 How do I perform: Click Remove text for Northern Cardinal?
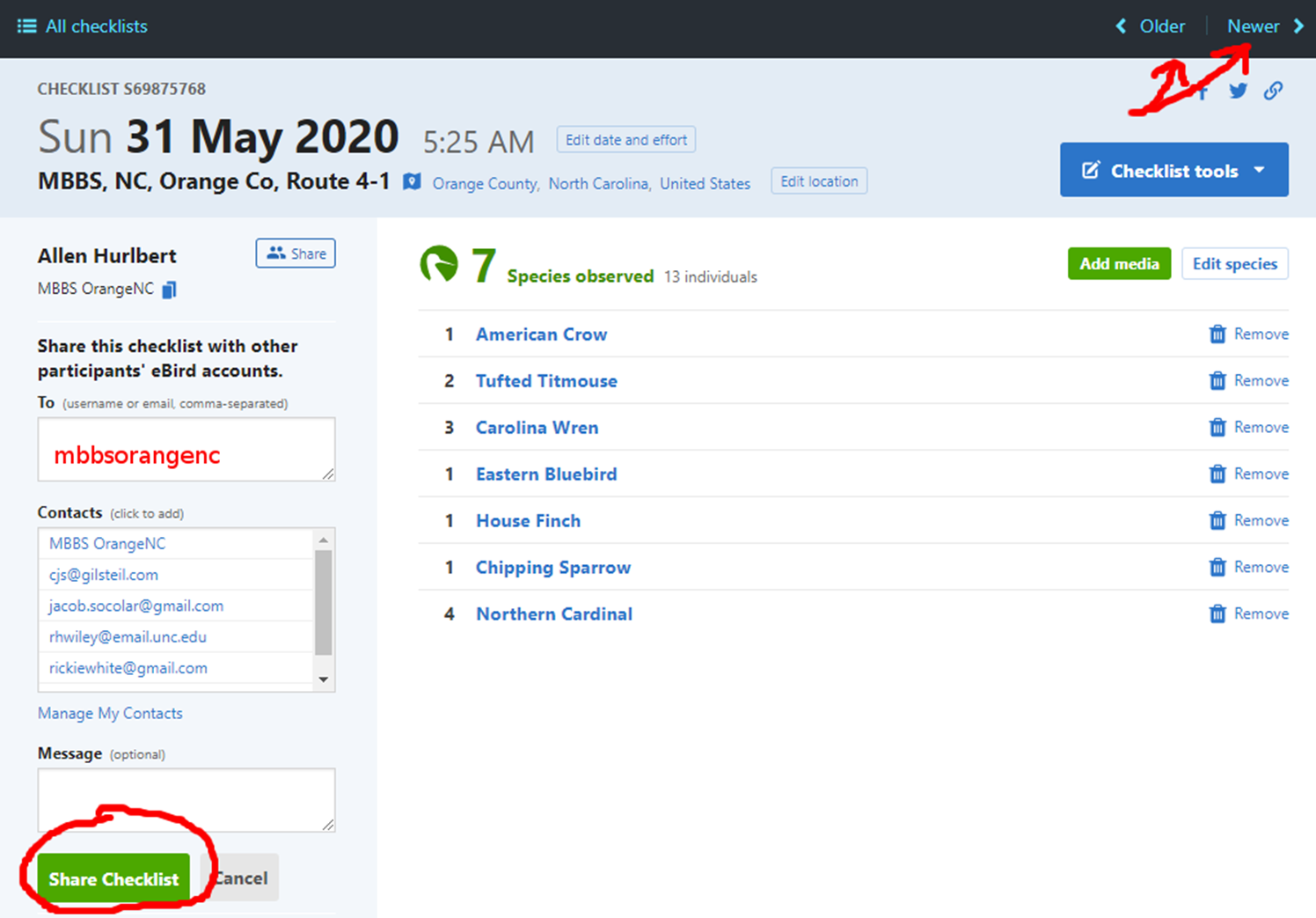coord(1261,614)
